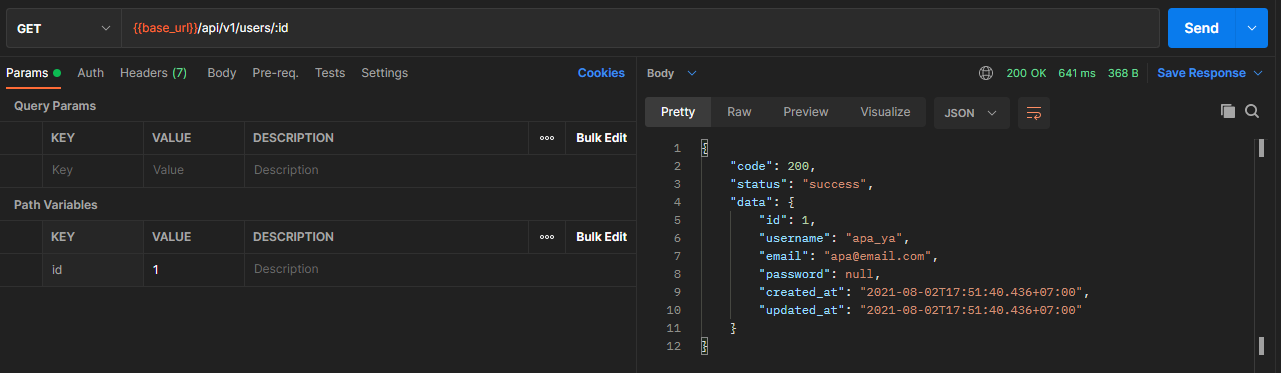Open the GET method dropdown
Viewport: 1281px width, 373px height.
(x=64, y=28)
